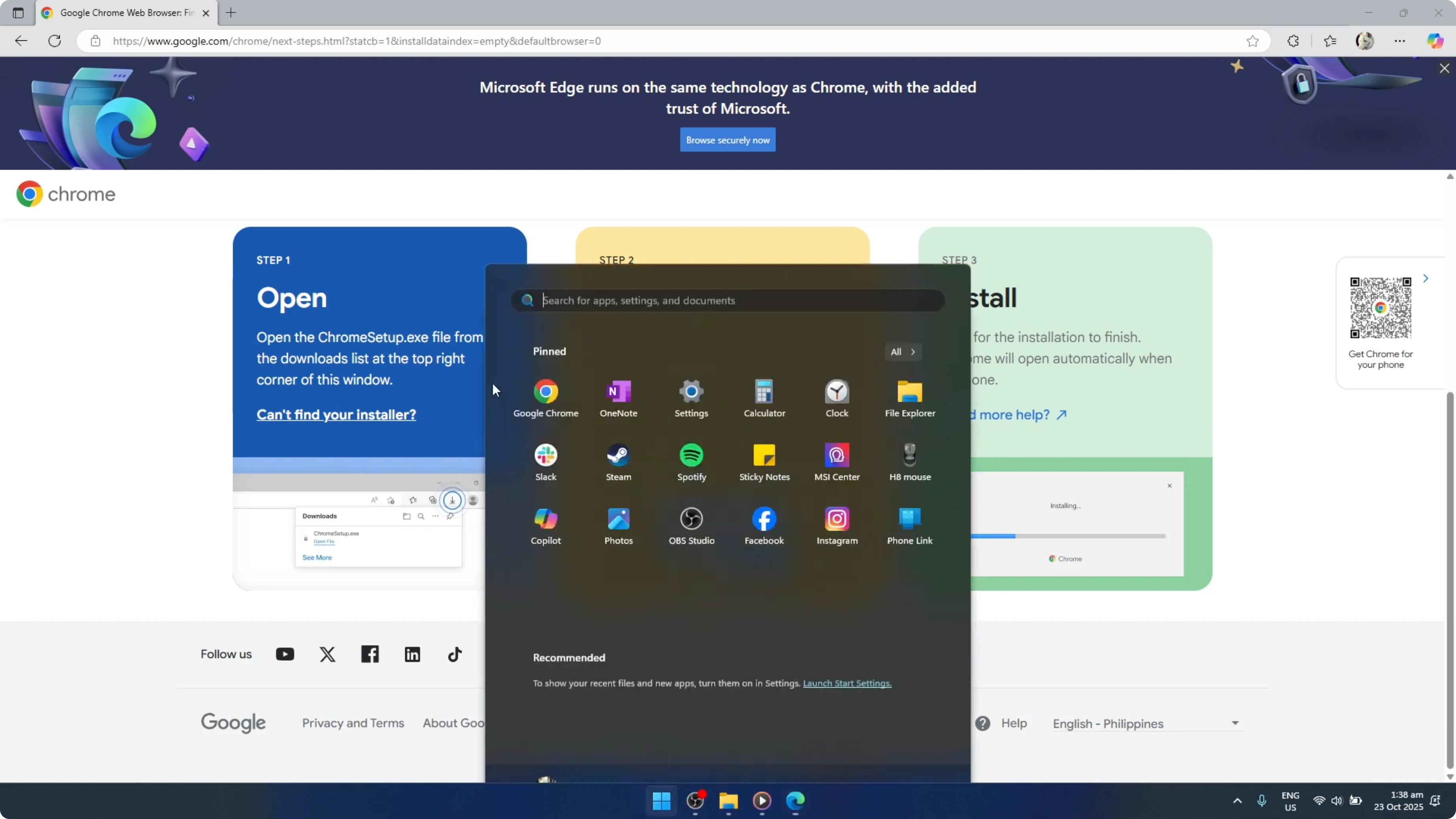Click the Windows Start button in taskbar

(x=661, y=800)
